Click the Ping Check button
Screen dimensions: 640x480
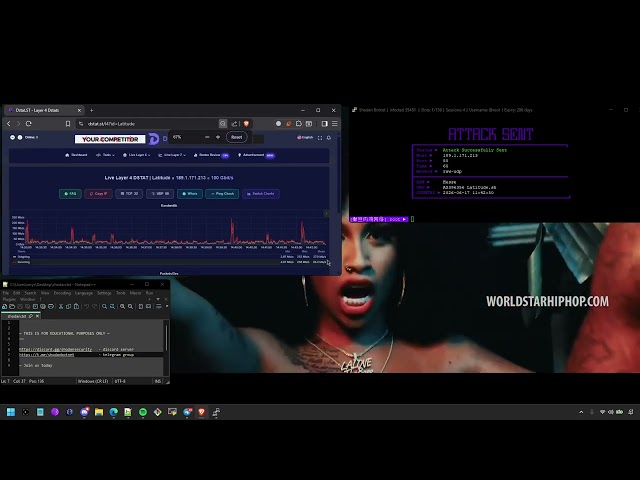pos(222,194)
